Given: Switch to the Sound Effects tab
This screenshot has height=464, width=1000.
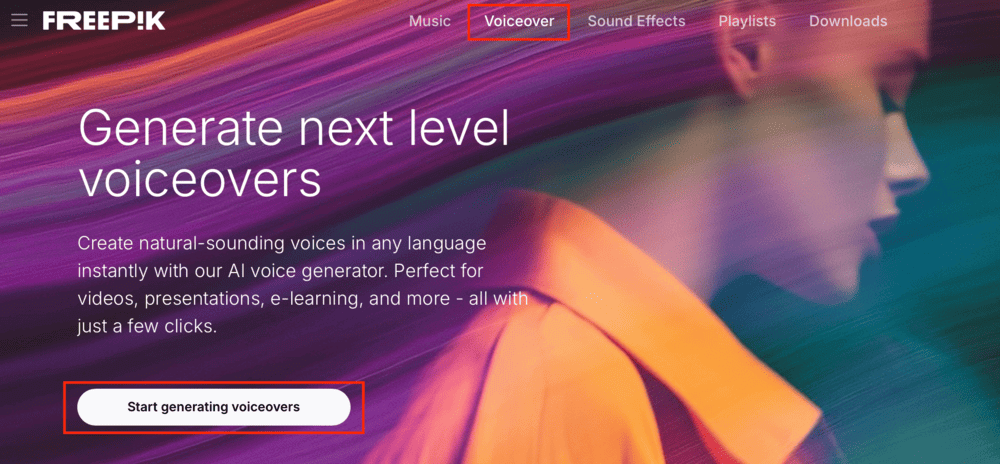Looking at the screenshot, I should click(x=636, y=21).
